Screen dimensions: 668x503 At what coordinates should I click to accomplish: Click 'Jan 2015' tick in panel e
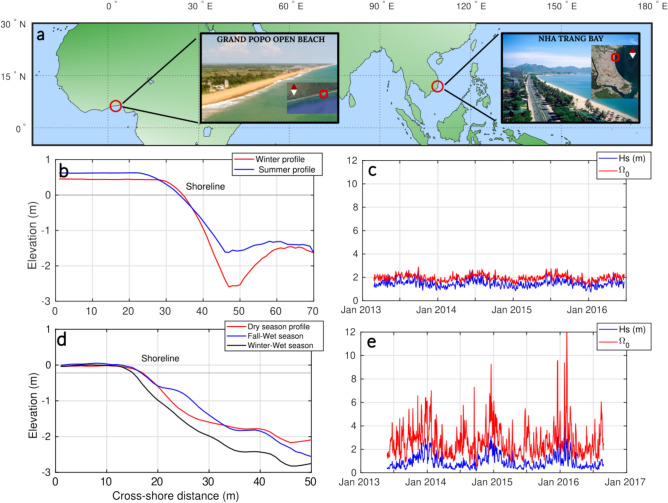(x=492, y=482)
